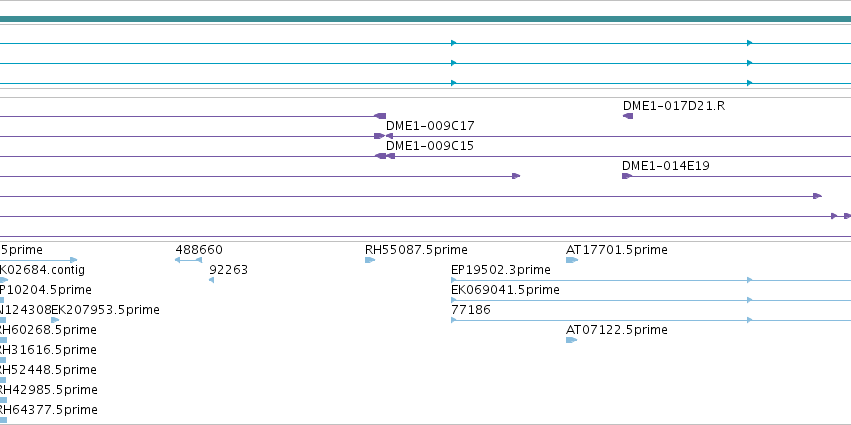Click the purple arrowhead ending above the 77186 track
Viewport: 851px width, 425px height.
coord(516,176)
